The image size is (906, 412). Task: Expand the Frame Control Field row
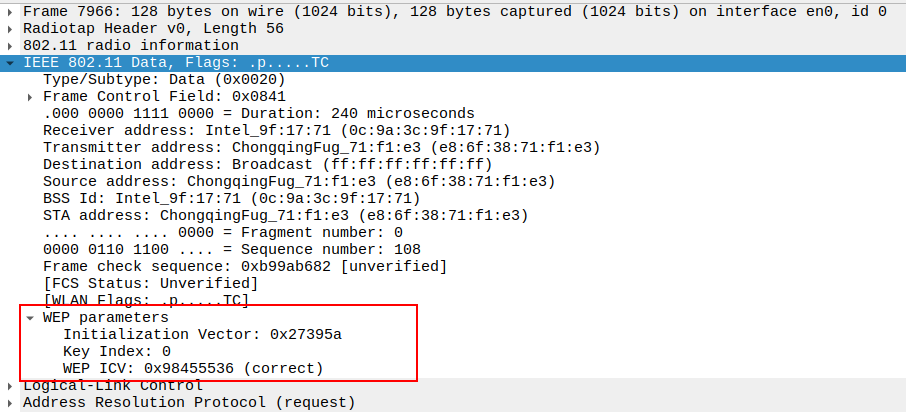pyautogui.click(x=31, y=97)
